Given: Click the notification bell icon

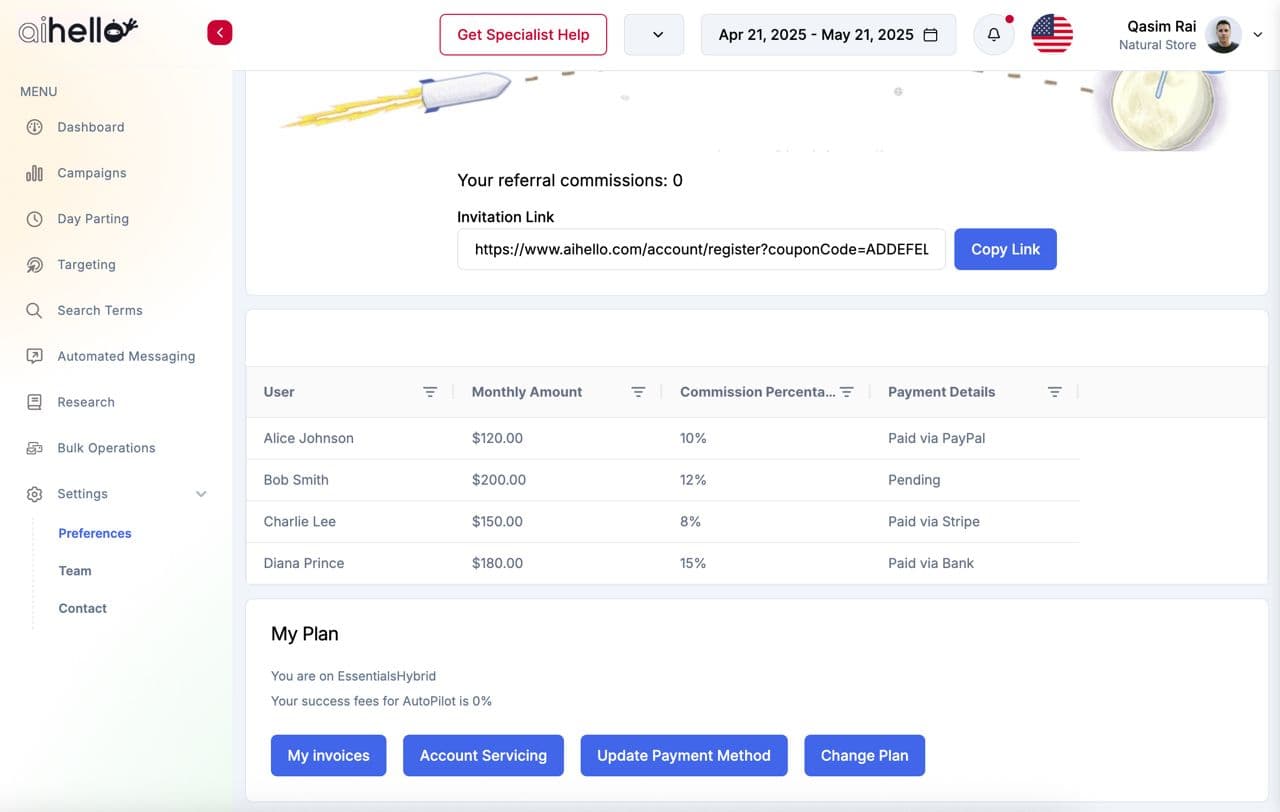Looking at the screenshot, I should (993, 34).
